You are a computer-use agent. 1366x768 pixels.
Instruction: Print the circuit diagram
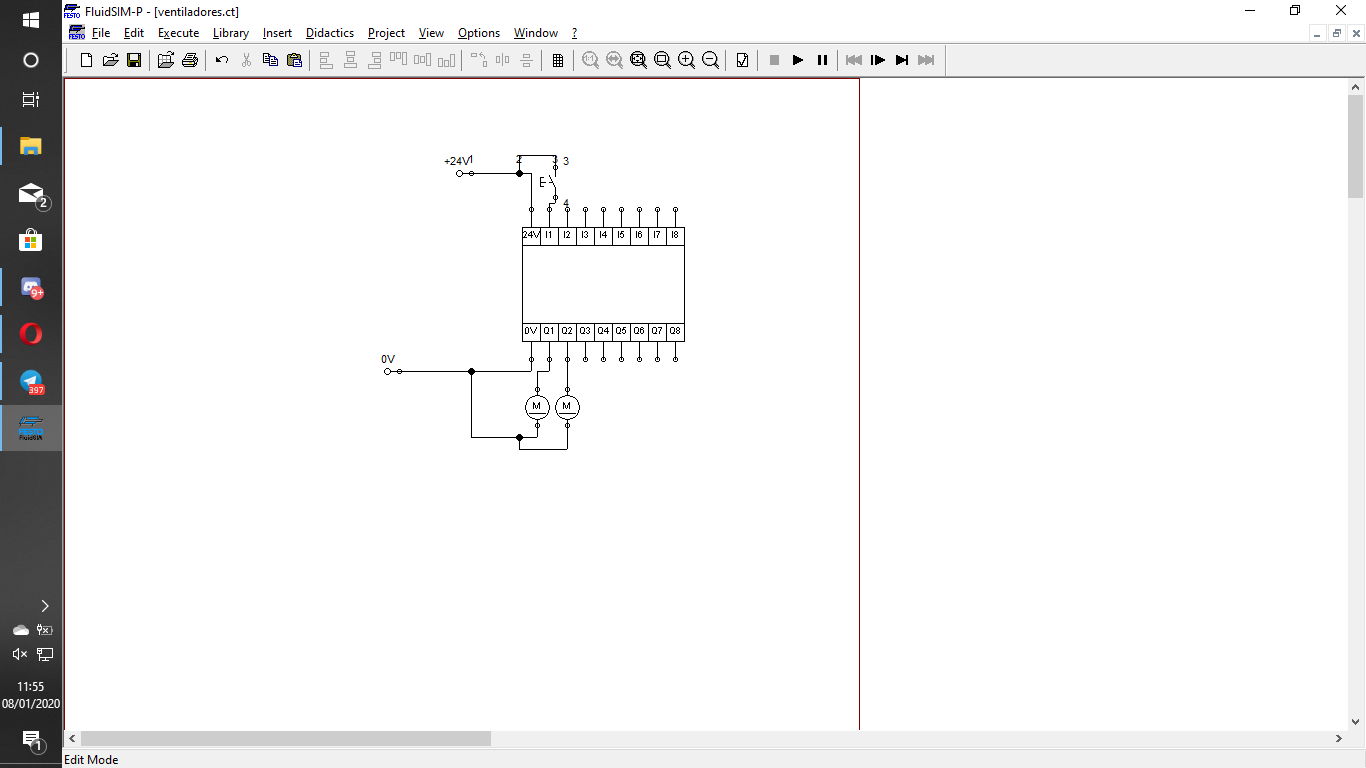(x=190, y=60)
